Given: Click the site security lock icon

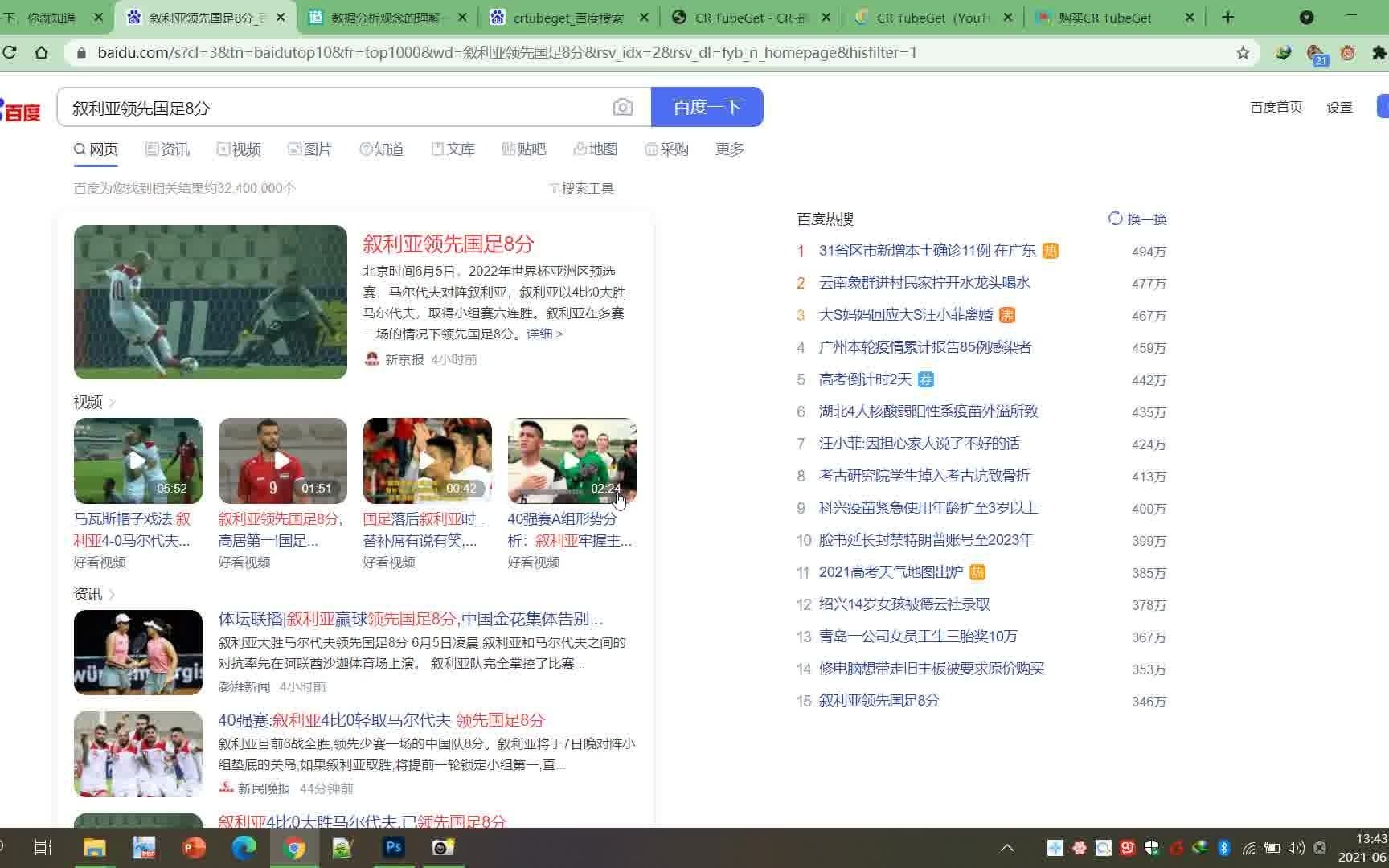Looking at the screenshot, I should click(81, 53).
